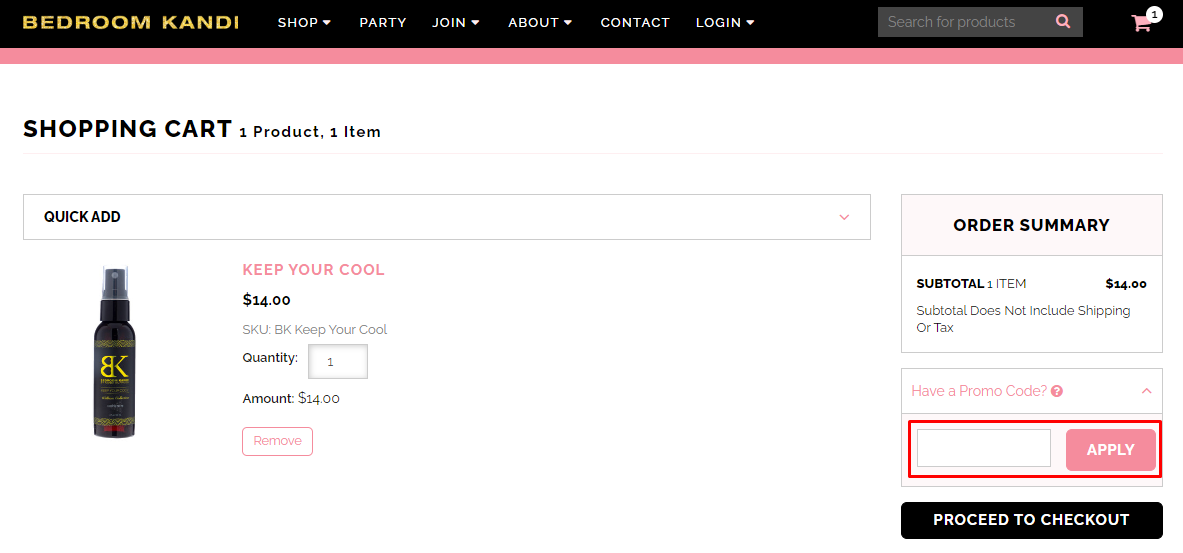This screenshot has width=1183, height=553.
Task: Open the JOIN dropdown menu
Action: tap(456, 23)
